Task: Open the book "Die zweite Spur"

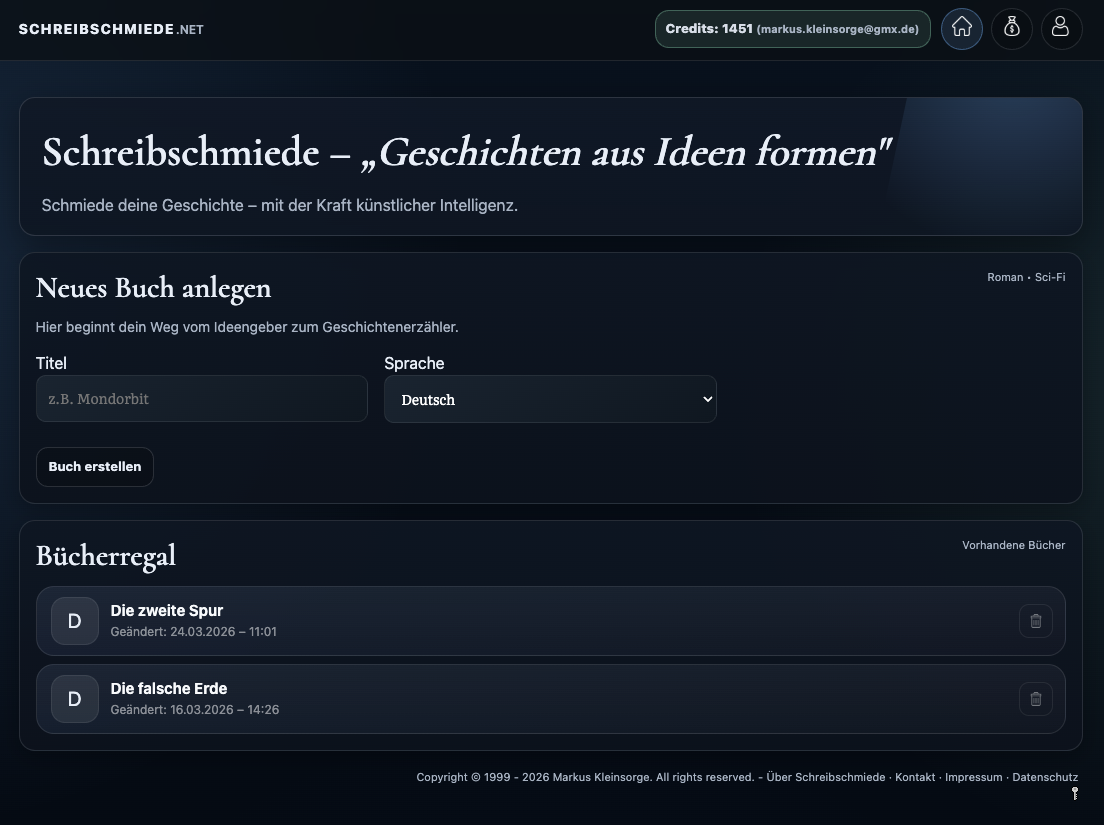Action: 166,611
